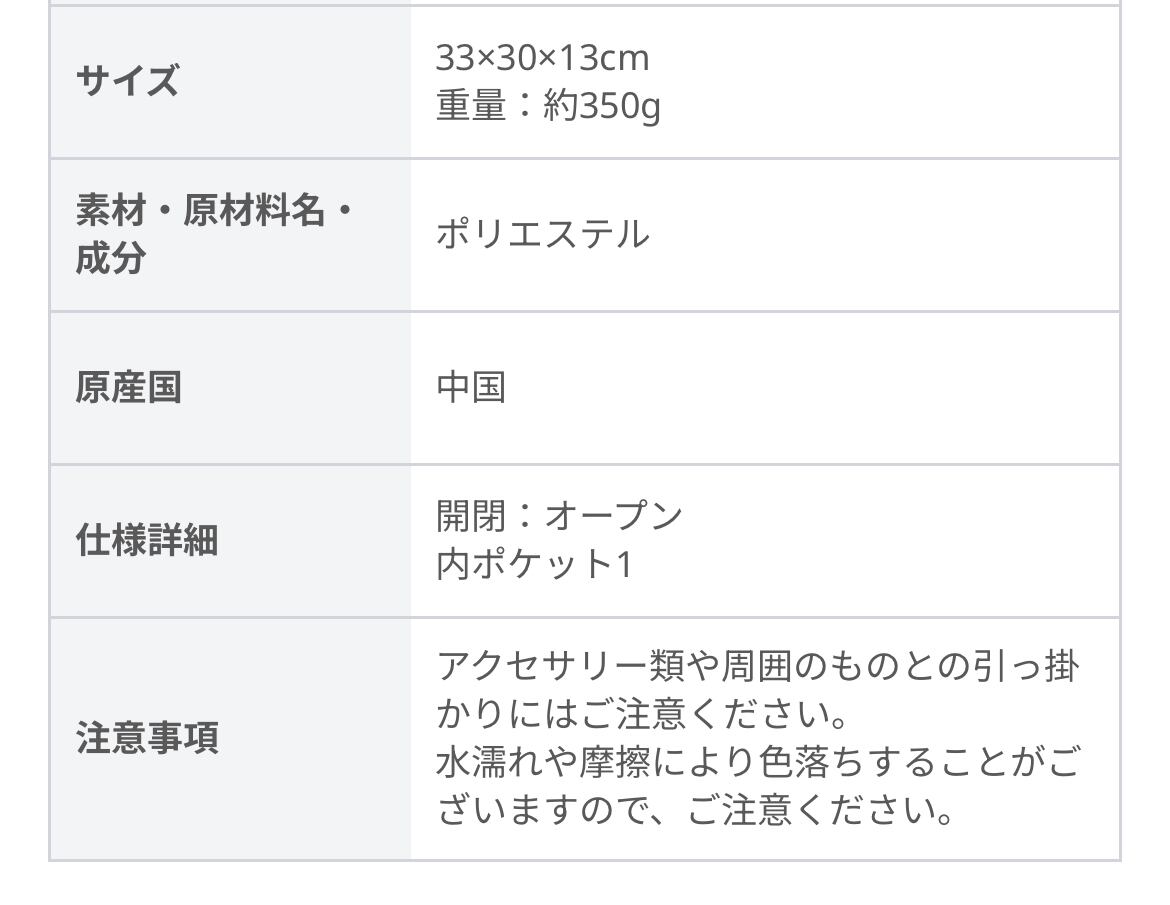Click the サイズ row header
The image size is (1170, 905).
127,81
